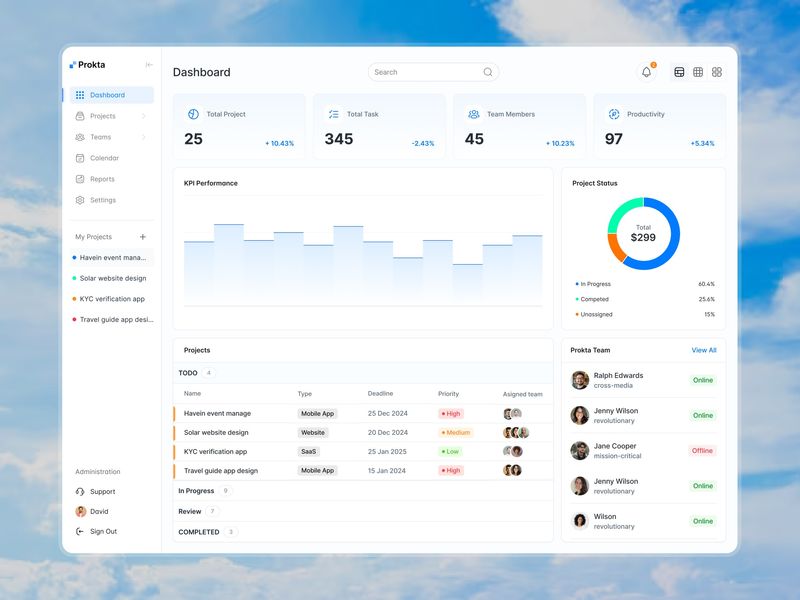Toggle Jane Cooper's Offline status badge
800x600 pixels.
click(703, 449)
